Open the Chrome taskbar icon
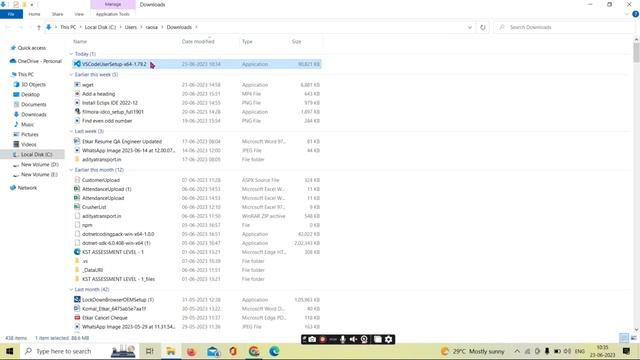The height and width of the screenshot is (360, 640). click(254, 351)
